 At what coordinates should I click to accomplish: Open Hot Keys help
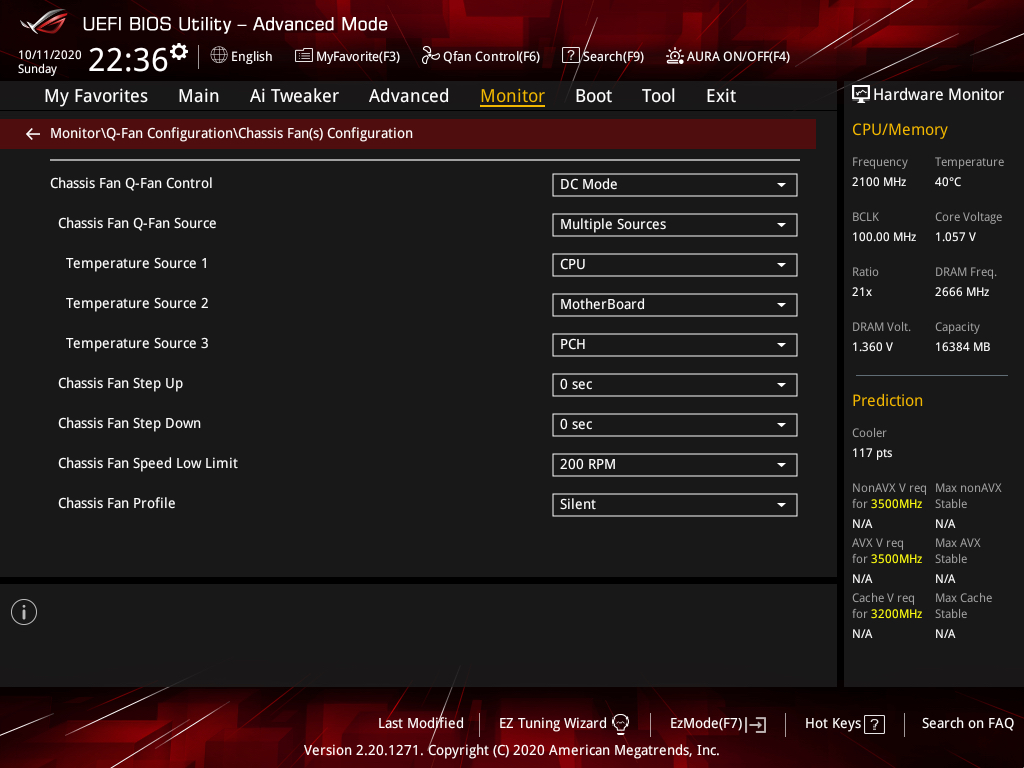tap(844, 724)
